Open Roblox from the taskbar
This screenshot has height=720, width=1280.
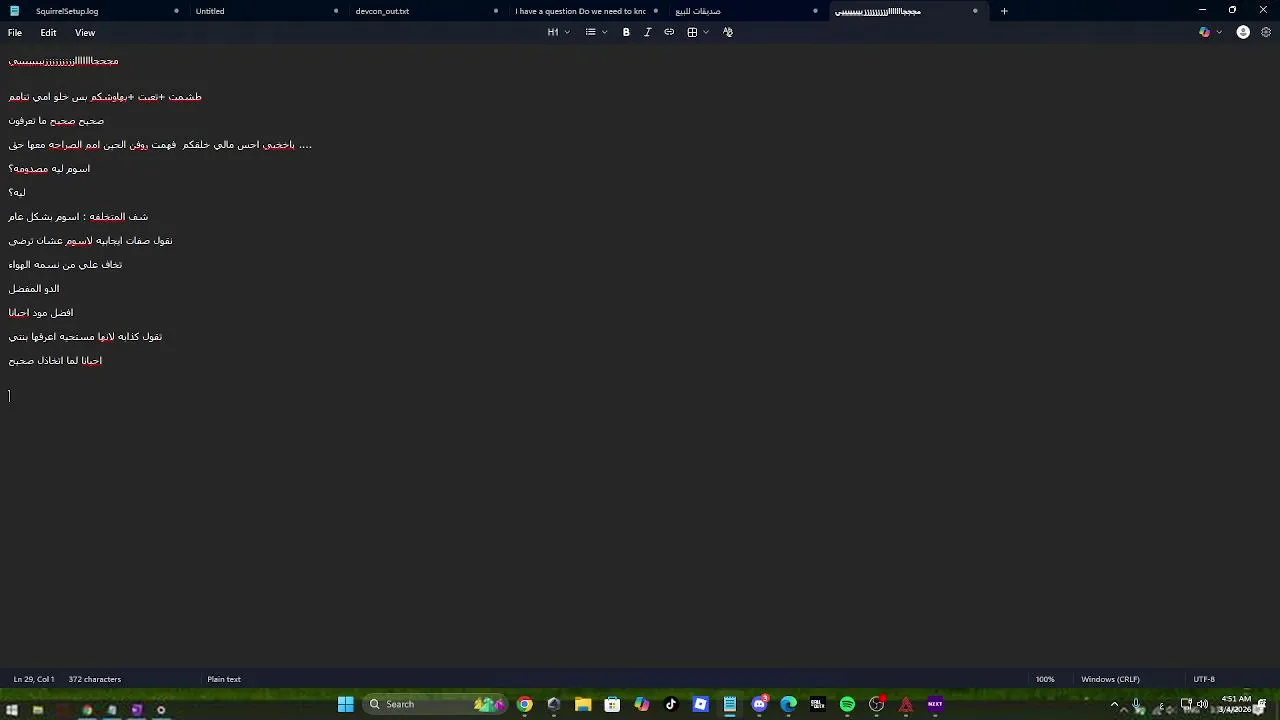(700, 704)
